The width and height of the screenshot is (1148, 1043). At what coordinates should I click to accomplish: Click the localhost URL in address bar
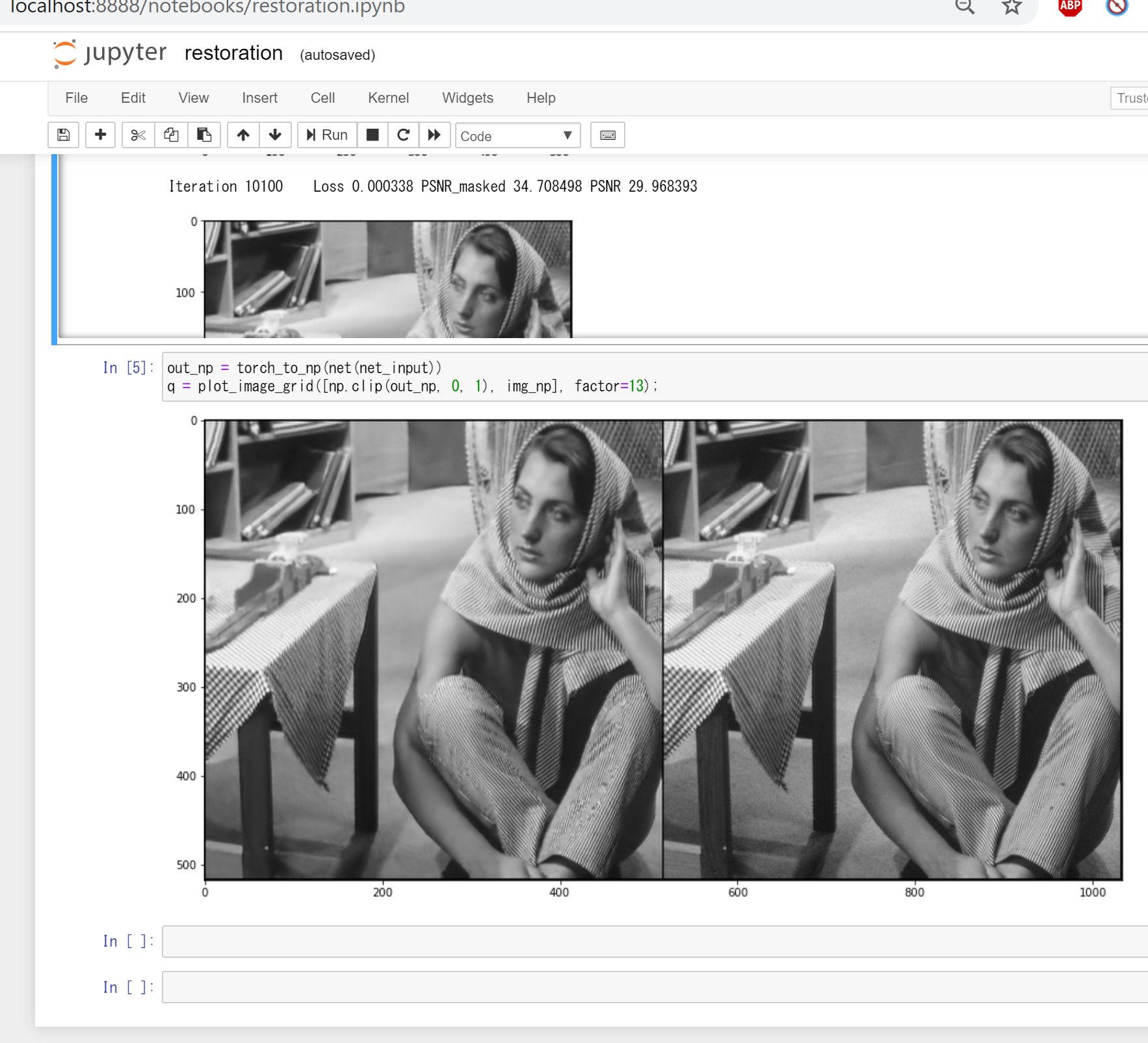(x=208, y=7)
